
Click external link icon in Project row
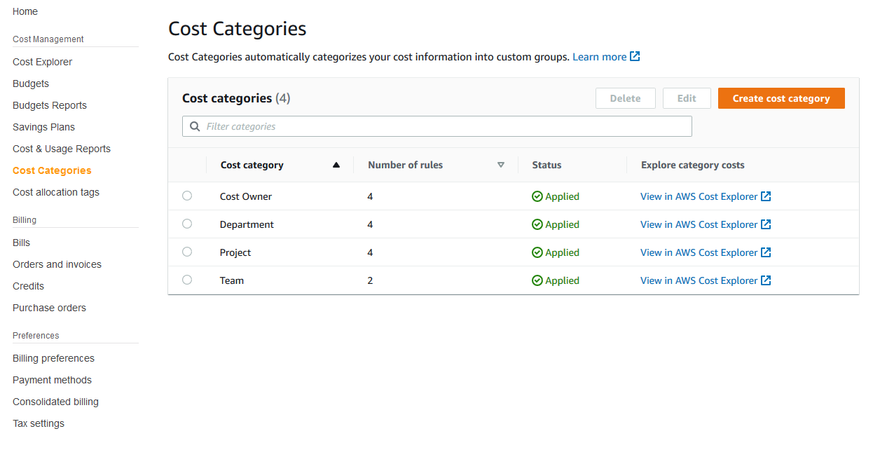(766, 253)
